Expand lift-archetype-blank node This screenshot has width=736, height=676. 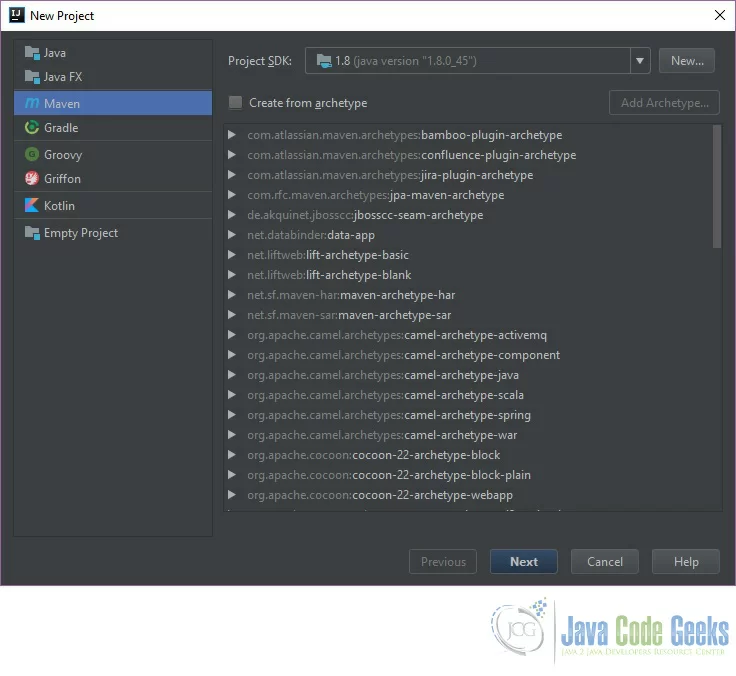(x=232, y=275)
